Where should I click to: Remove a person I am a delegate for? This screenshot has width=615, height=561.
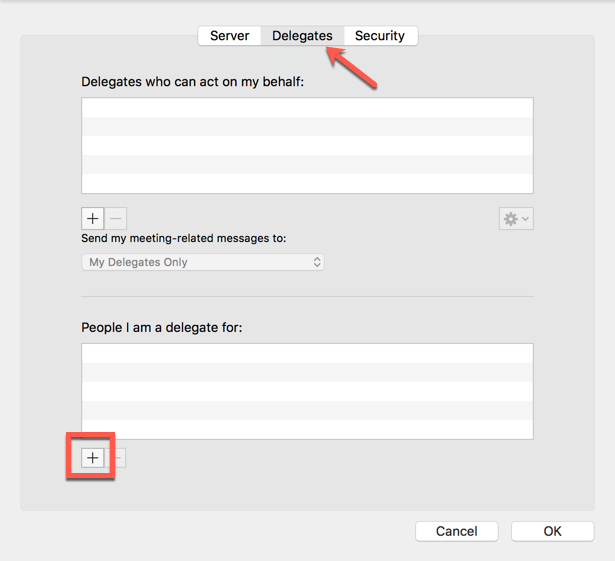(118, 458)
